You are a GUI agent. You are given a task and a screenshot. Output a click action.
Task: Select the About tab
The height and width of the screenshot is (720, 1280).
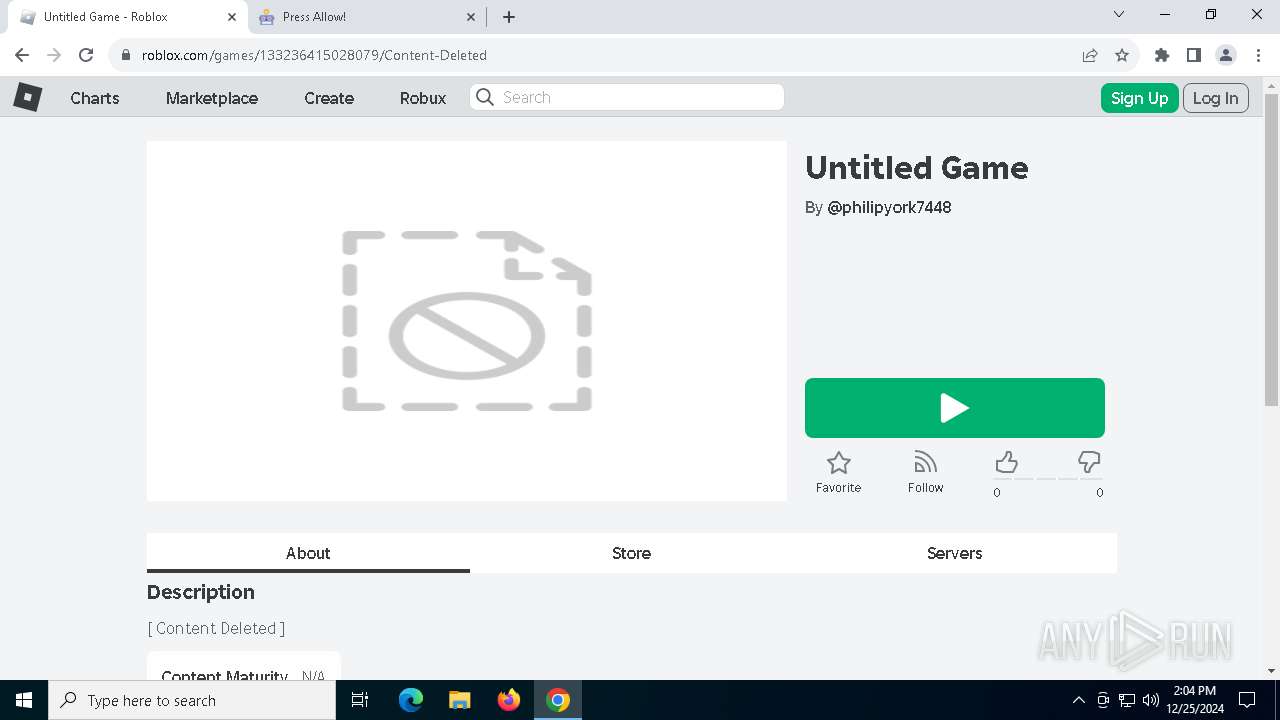[x=308, y=553]
